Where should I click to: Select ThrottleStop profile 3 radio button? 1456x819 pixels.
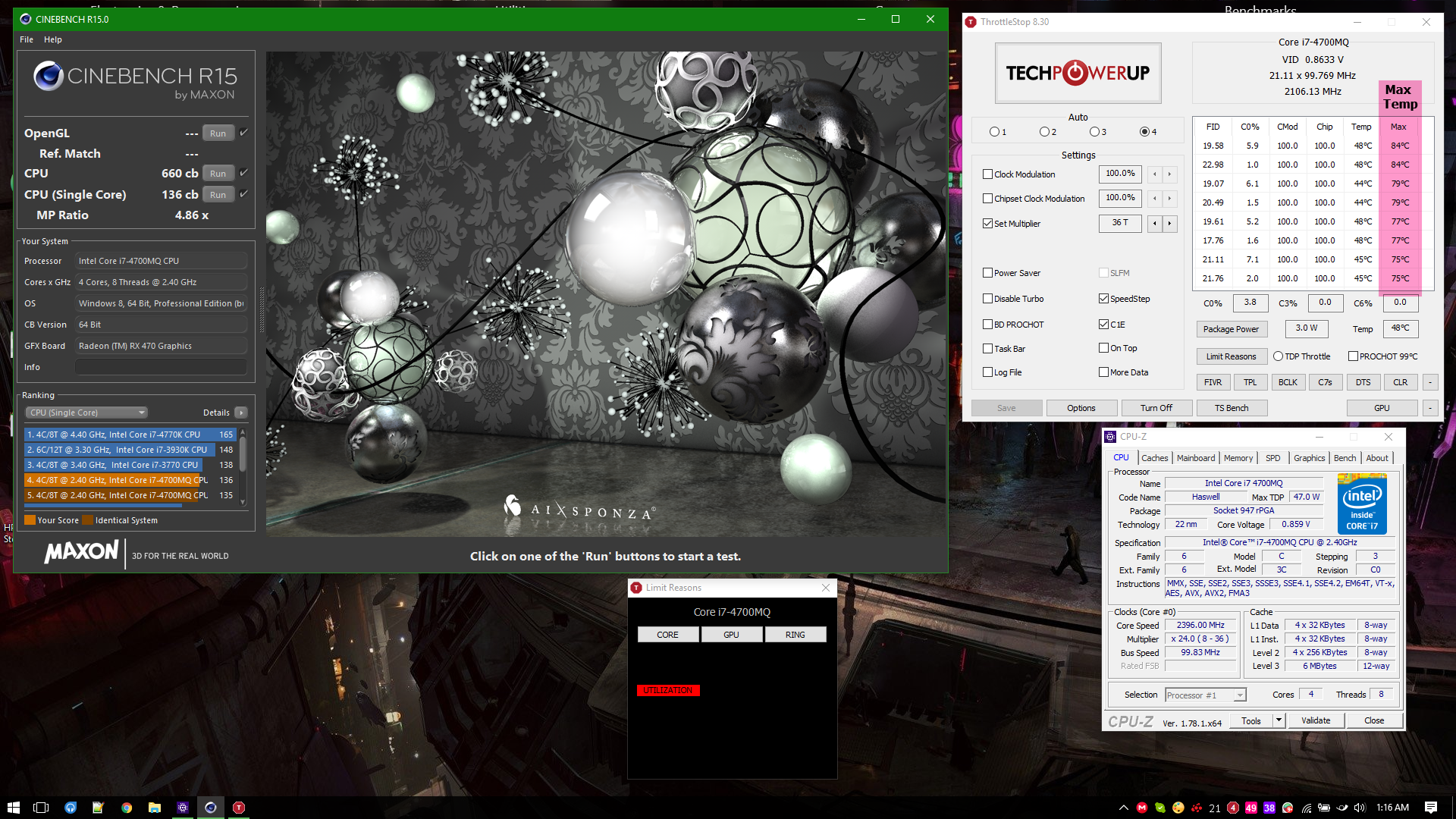pos(1094,132)
